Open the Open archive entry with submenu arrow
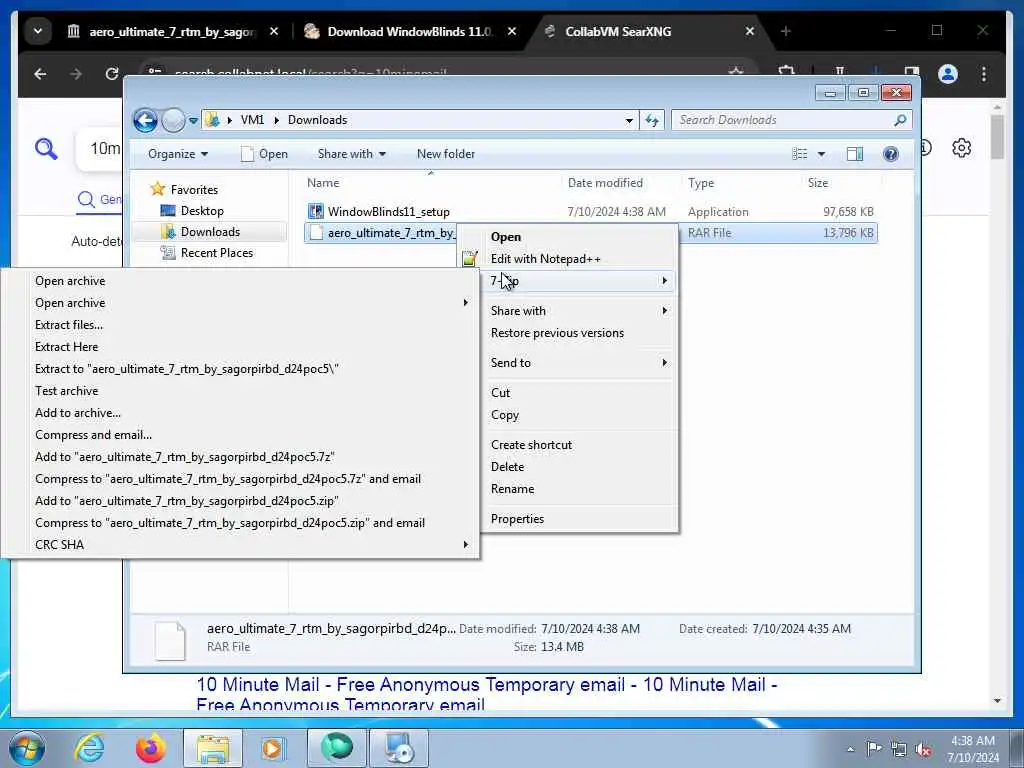The width and height of the screenshot is (1024, 768). coord(240,303)
